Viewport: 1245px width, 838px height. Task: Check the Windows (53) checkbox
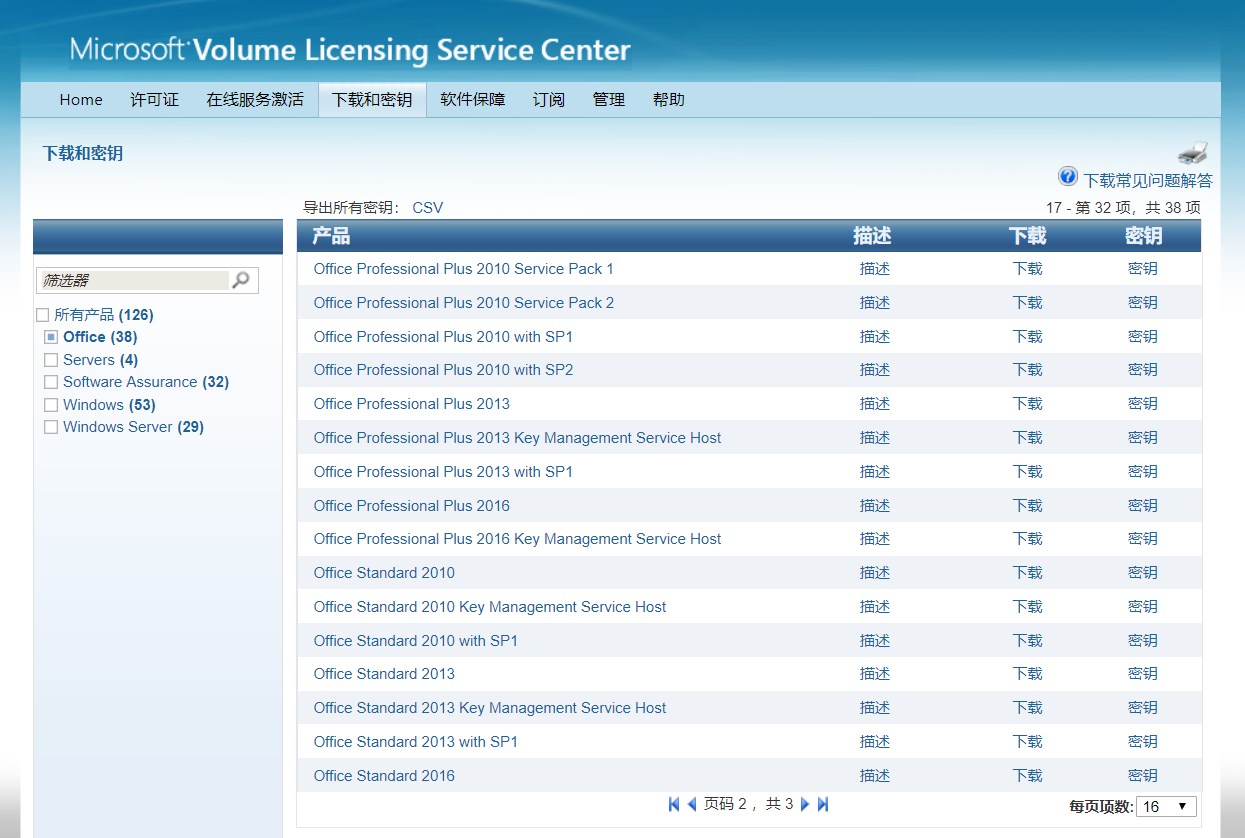[51, 405]
